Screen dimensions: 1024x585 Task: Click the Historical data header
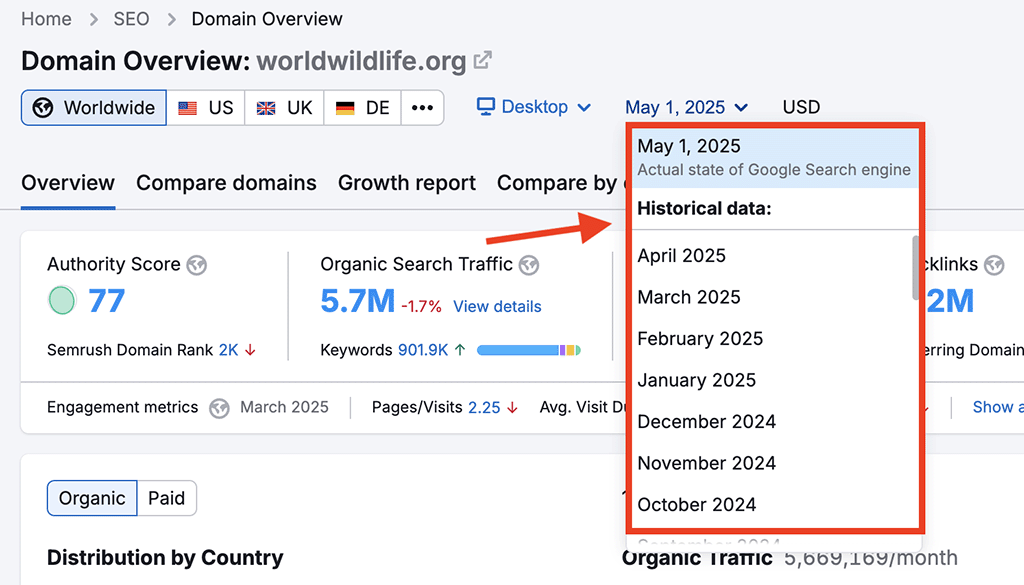[x=705, y=208]
